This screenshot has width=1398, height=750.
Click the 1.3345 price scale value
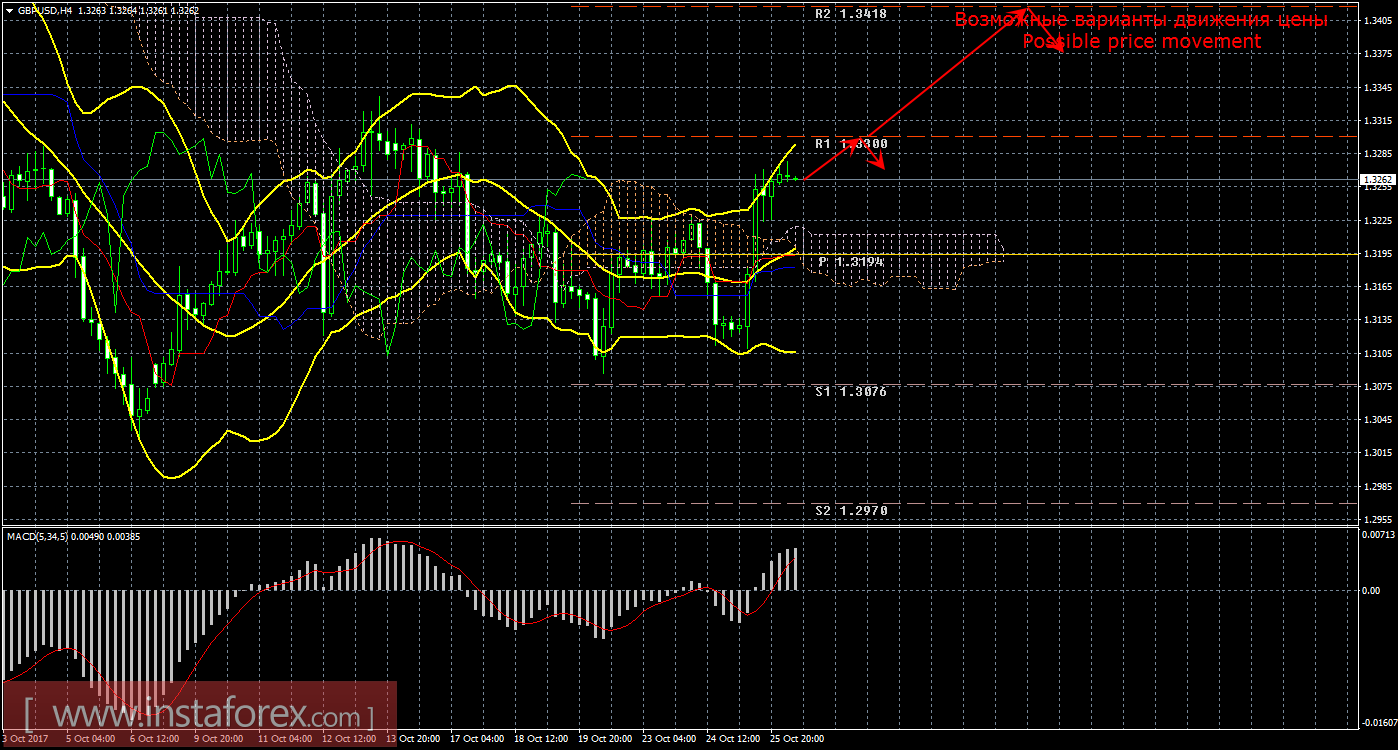(x=1377, y=87)
